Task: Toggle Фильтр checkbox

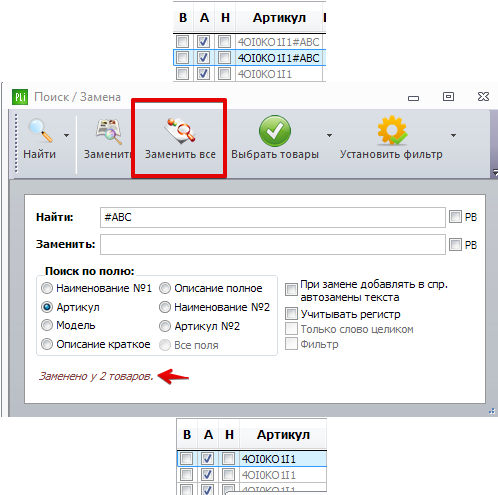Action: tap(291, 344)
